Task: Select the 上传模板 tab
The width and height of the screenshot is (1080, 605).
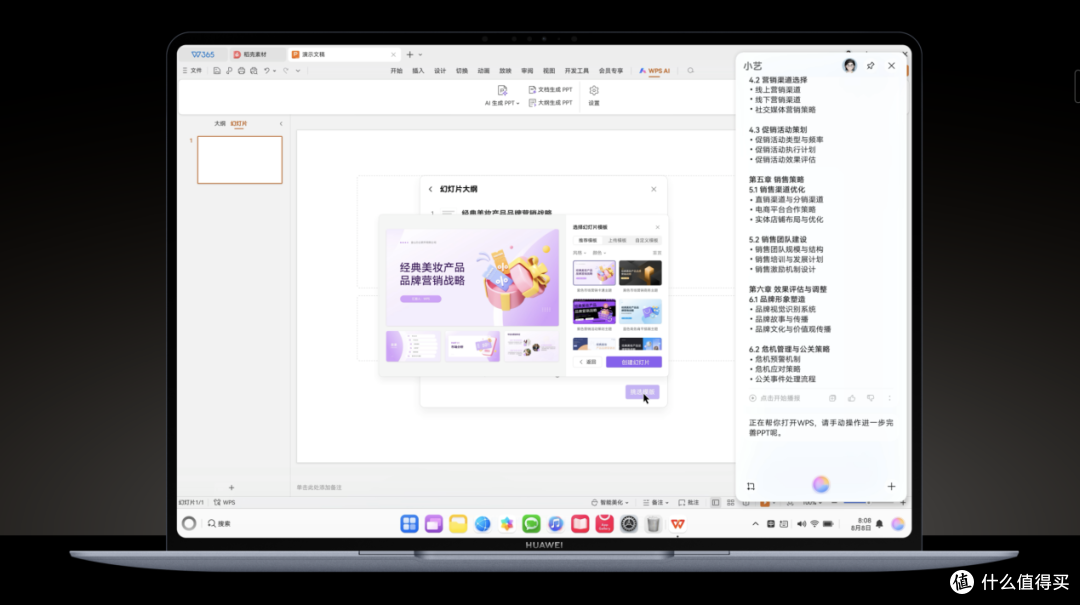Action: click(x=617, y=240)
